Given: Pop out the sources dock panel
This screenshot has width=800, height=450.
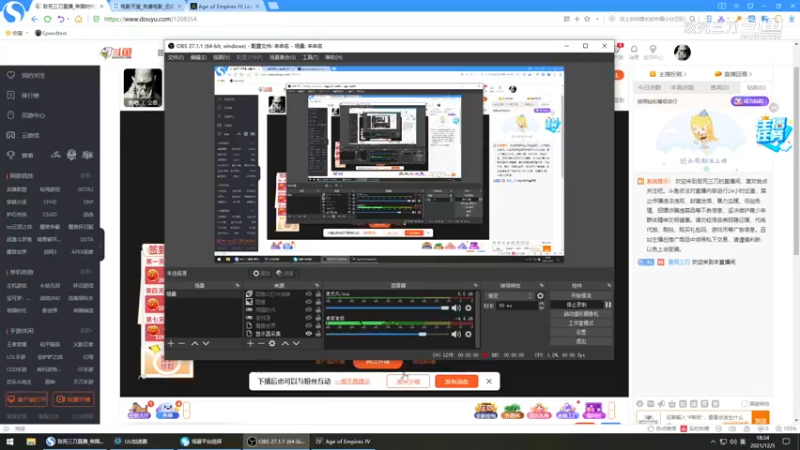Looking at the screenshot, I should [x=317, y=286].
